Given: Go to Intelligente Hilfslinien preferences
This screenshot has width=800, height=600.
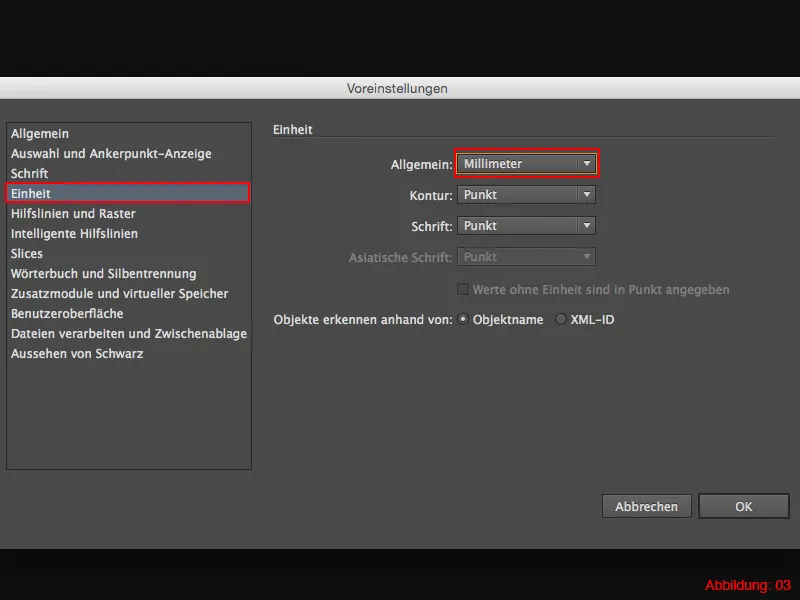Looking at the screenshot, I should tap(129, 234).
